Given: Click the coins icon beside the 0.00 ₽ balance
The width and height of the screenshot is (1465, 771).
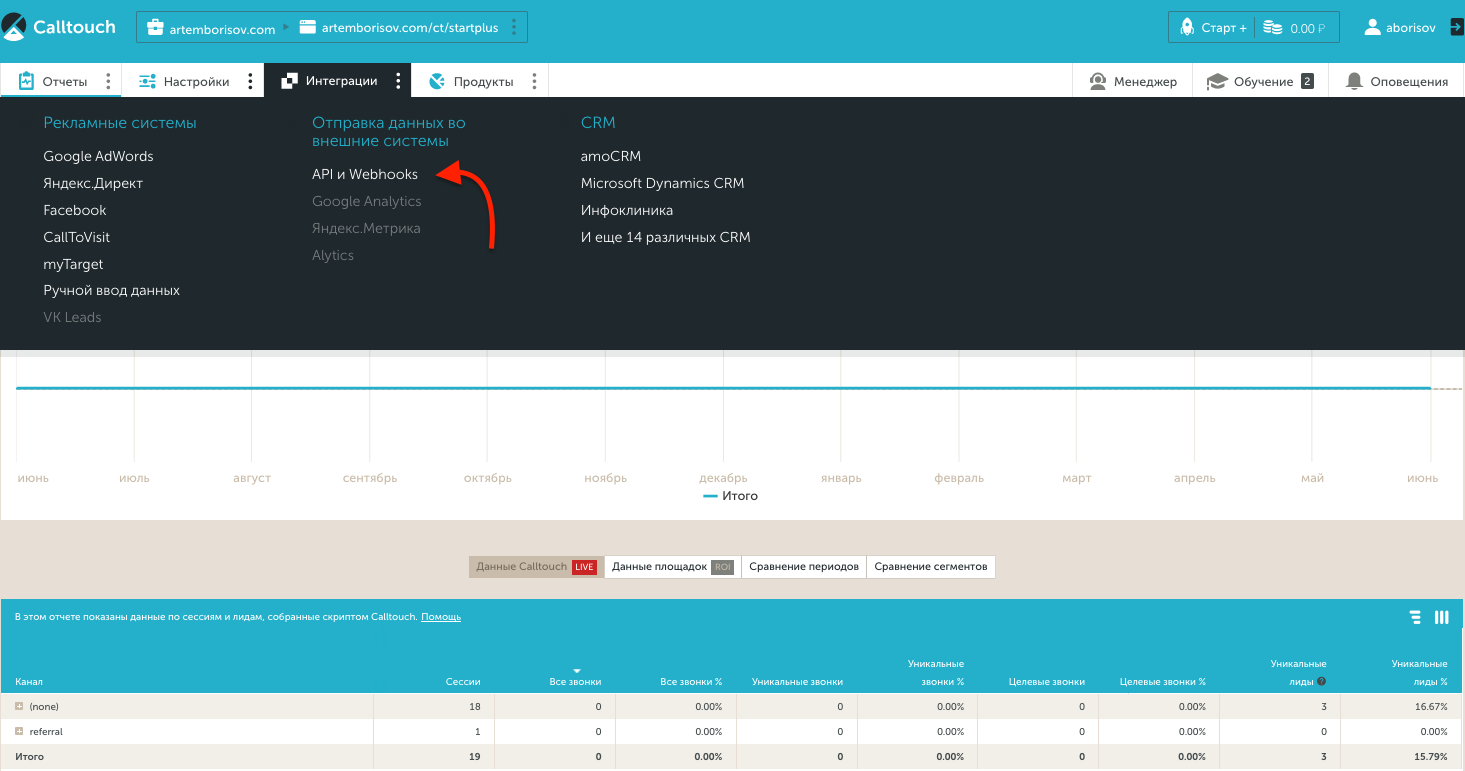Looking at the screenshot, I should pos(1272,28).
